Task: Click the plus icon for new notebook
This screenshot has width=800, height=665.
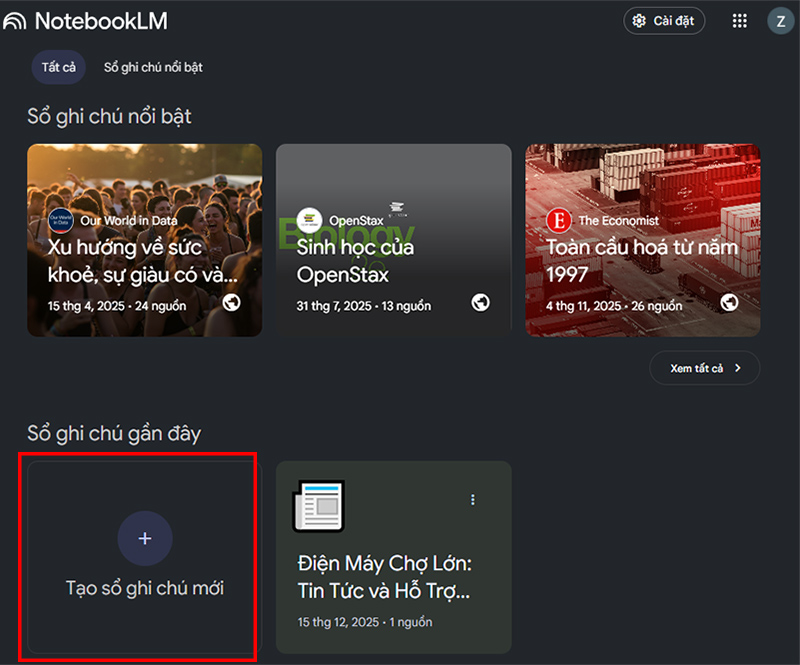Action: pos(145,539)
